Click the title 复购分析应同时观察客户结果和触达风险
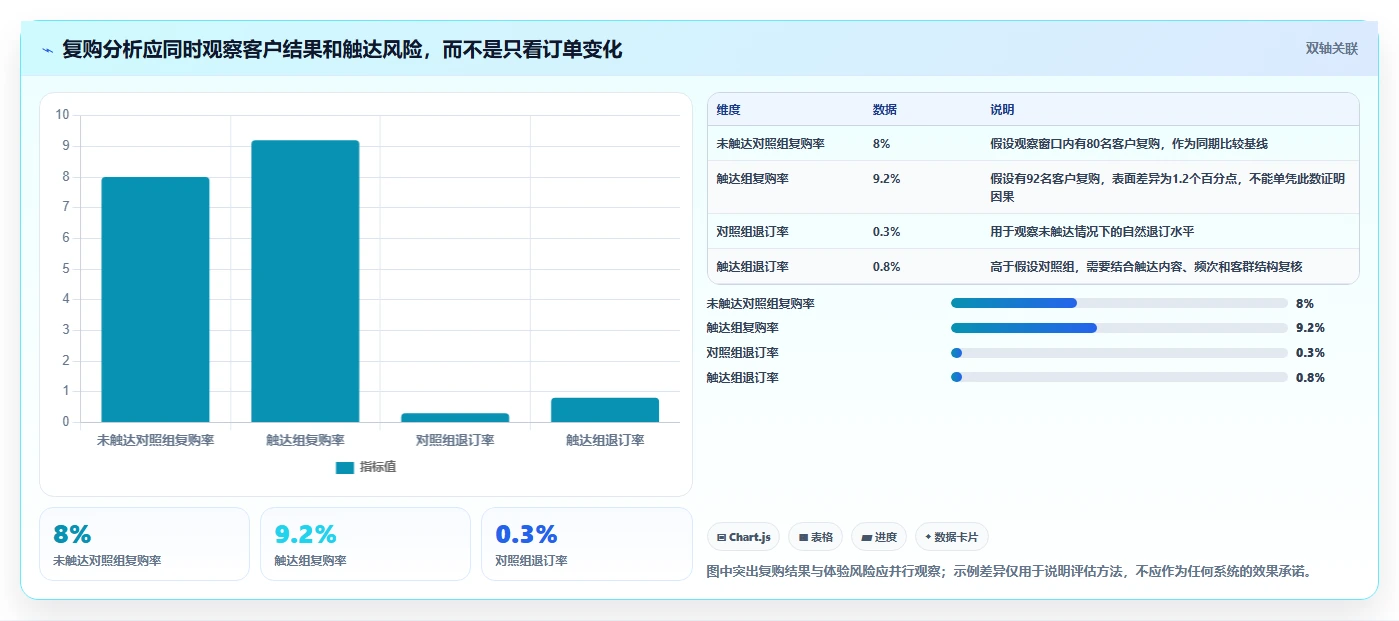1399x621 pixels. click(x=342, y=49)
